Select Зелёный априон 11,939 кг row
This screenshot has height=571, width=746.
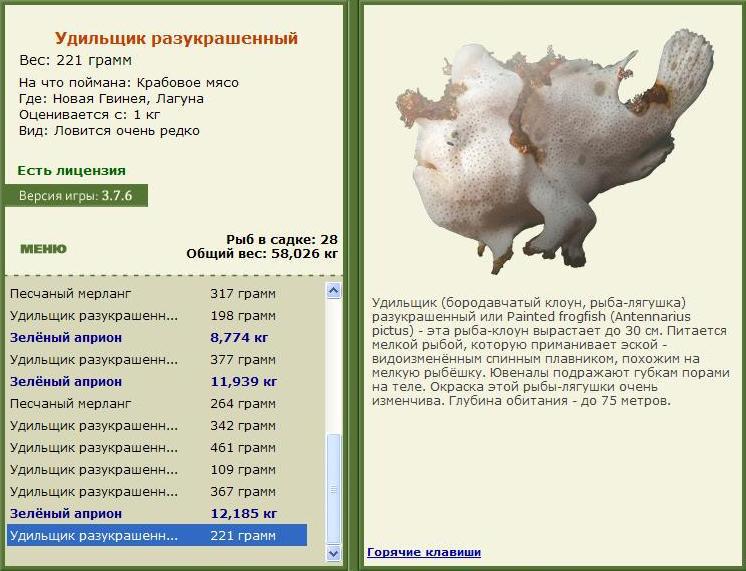(157, 382)
